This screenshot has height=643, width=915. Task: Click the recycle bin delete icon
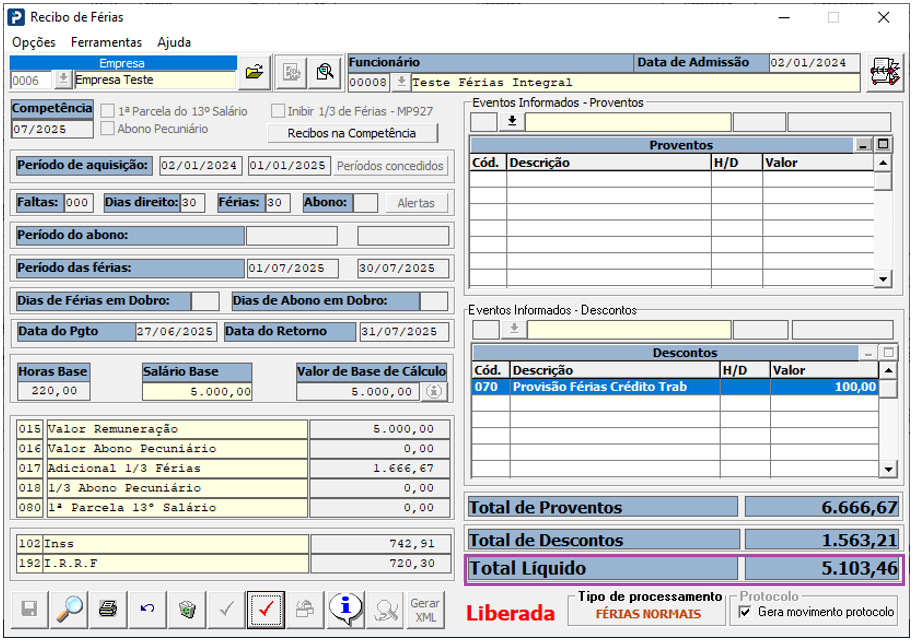coord(186,608)
